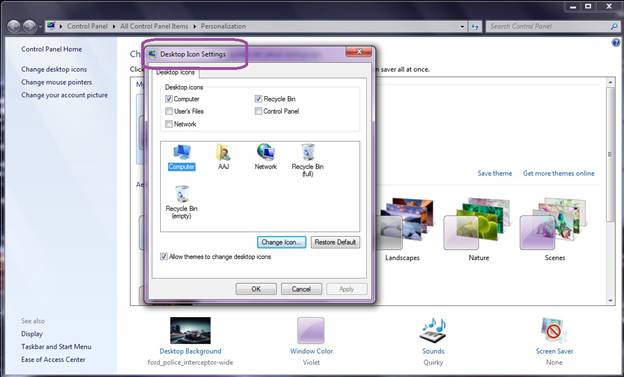Open Window Color Violet swatch
624x377 pixels.
coord(311,330)
